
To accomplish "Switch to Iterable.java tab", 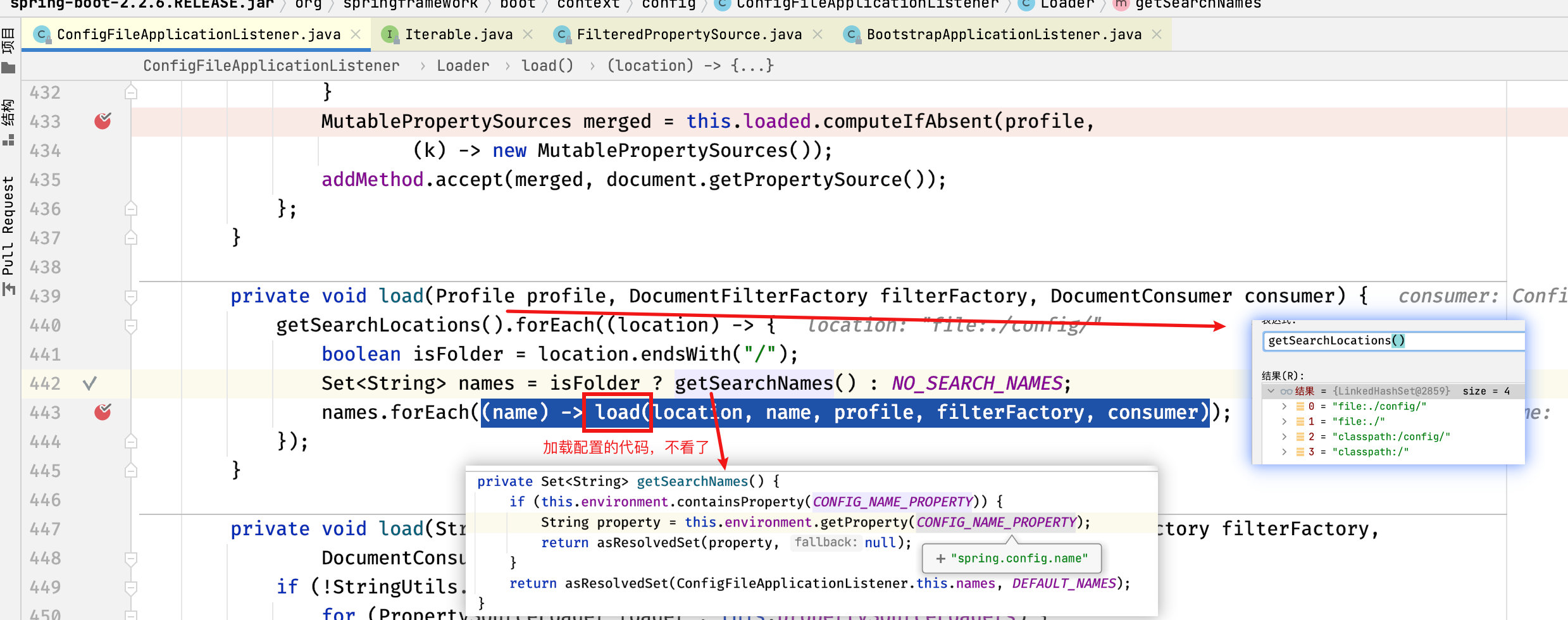I will point(459,34).
